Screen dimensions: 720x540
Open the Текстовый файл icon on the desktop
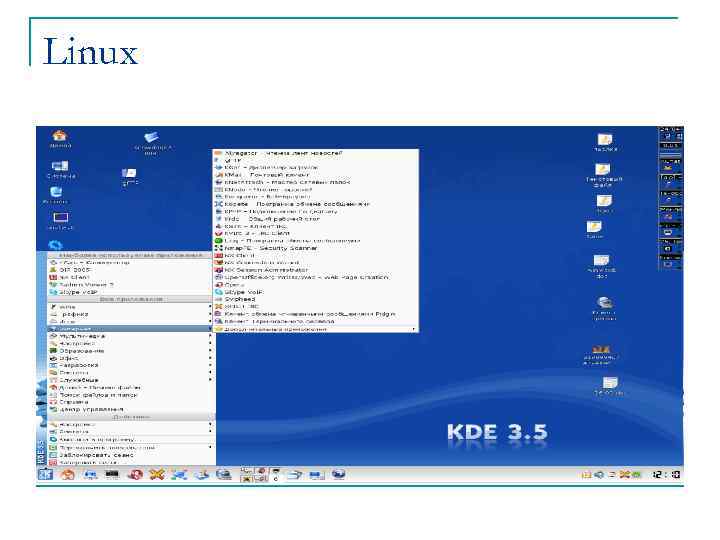click(603, 170)
